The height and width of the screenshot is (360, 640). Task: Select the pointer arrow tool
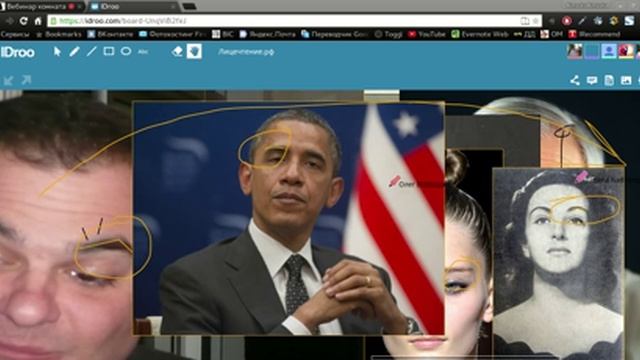(57, 51)
